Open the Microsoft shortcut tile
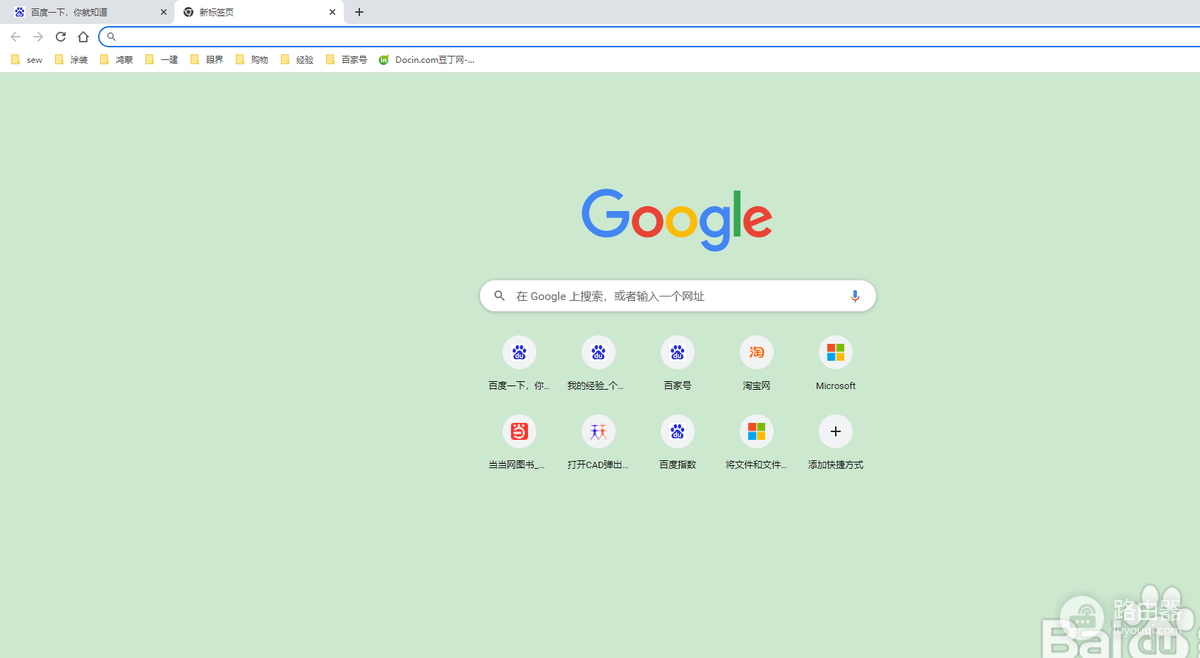The width and height of the screenshot is (1200, 658). click(836, 363)
